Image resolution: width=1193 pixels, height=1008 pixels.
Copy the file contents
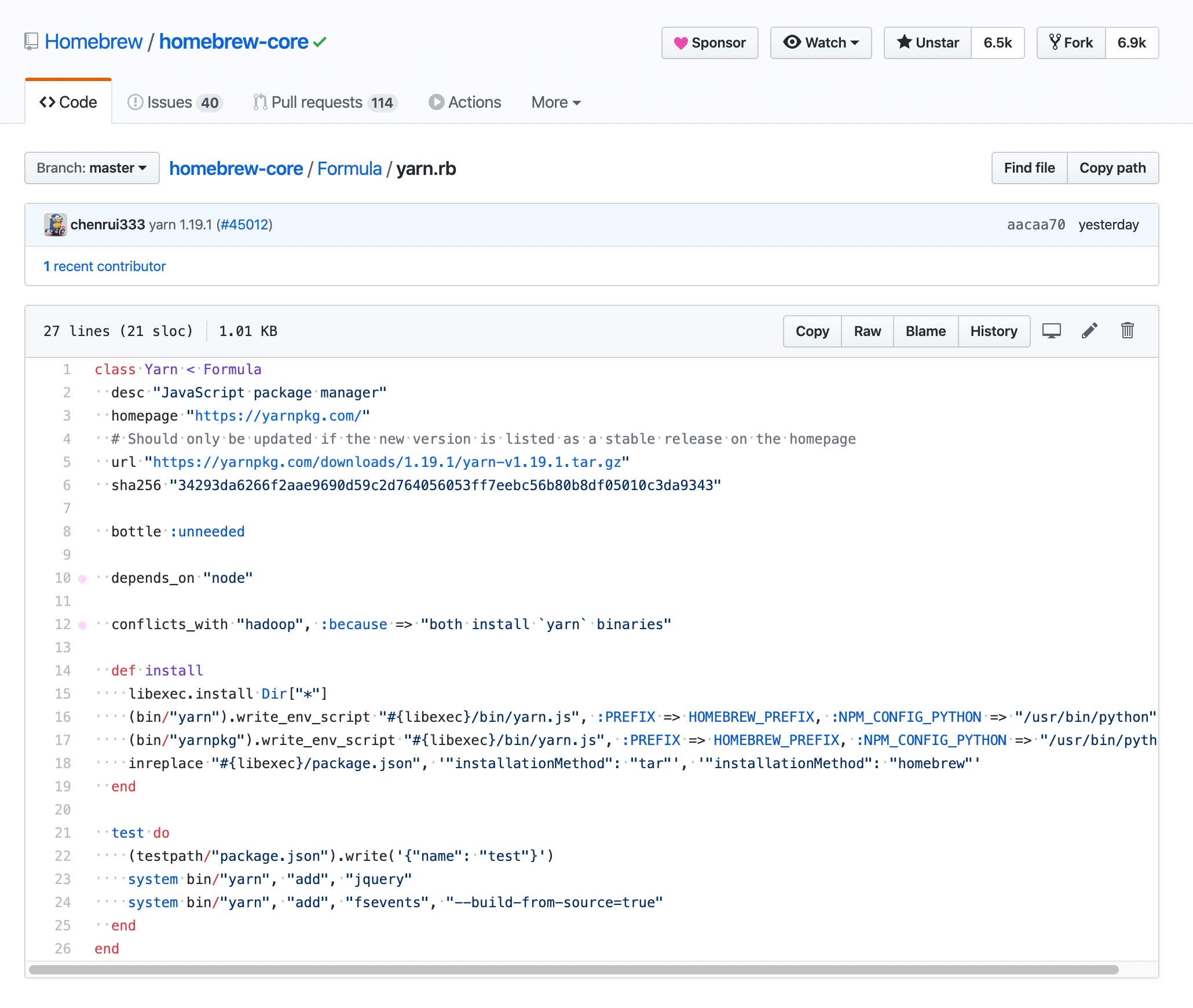[812, 331]
